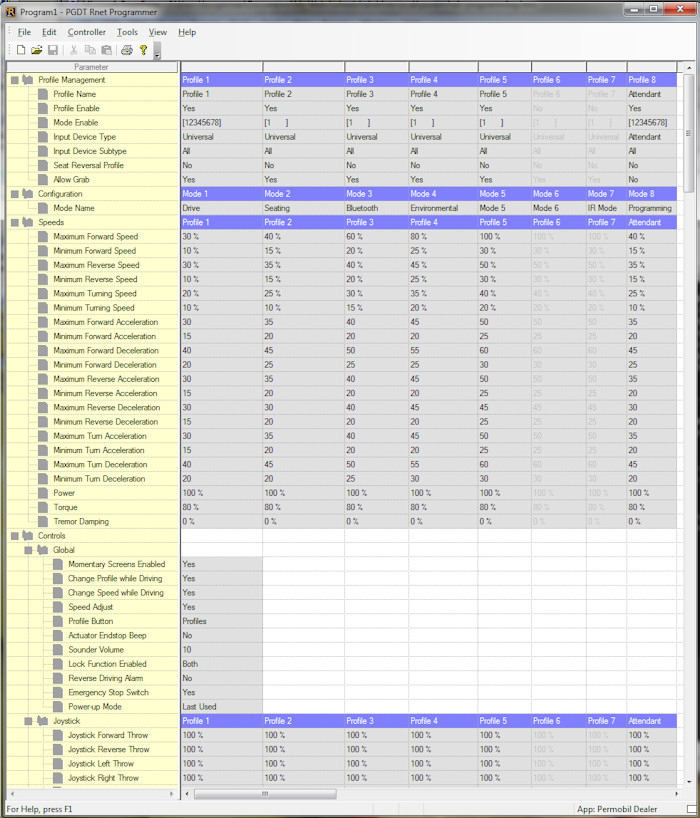
Task: Select the Profile 3 speeds column header
Action: click(x=376, y=222)
